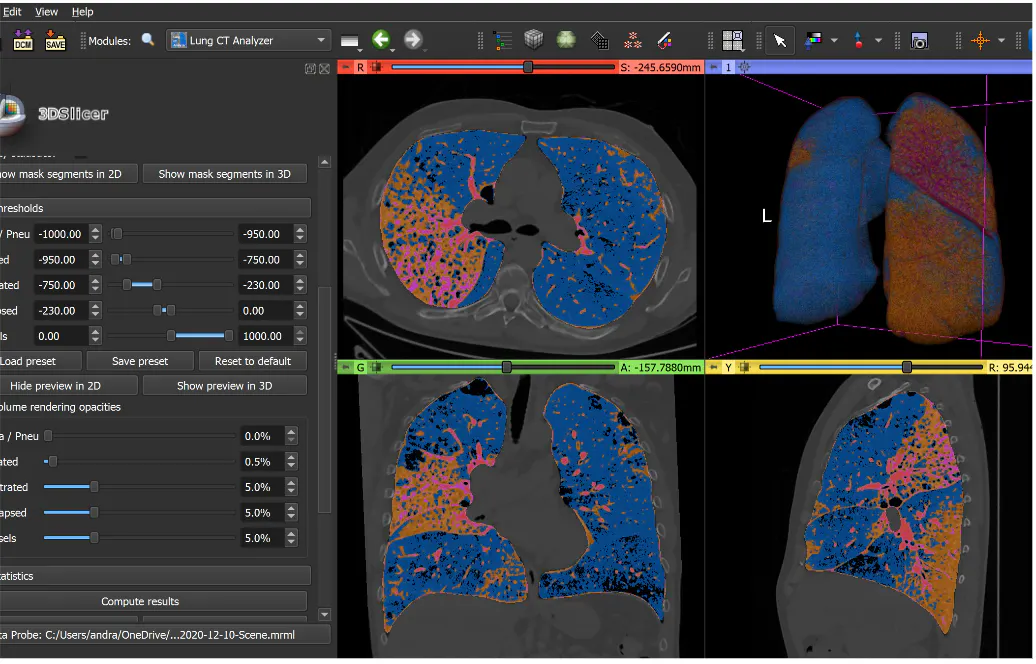Select the mouse pointer interaction mode

(780, 41)
